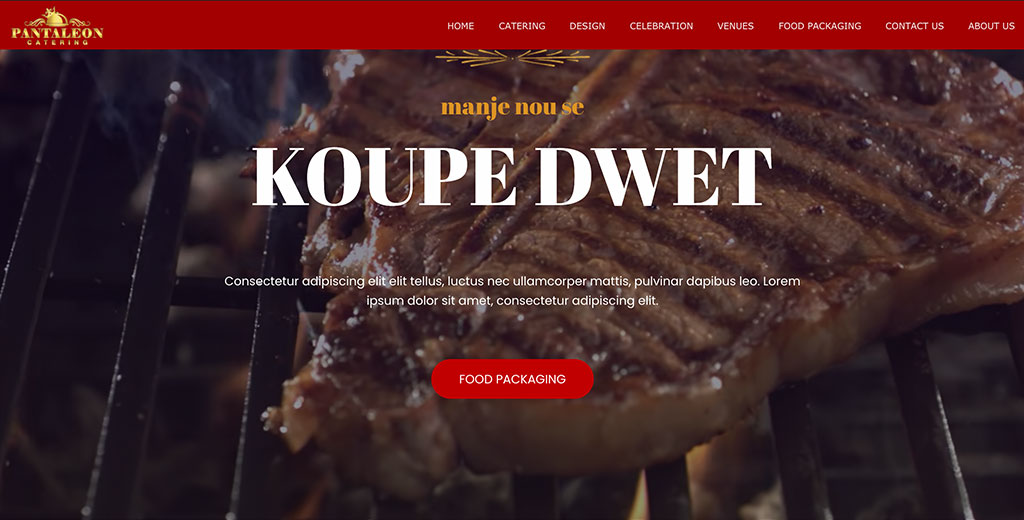This screenshot has width=1024, height=520.
Task: Click the gold sunburst ornament above the tagline
Action: [x=513, y=58]
